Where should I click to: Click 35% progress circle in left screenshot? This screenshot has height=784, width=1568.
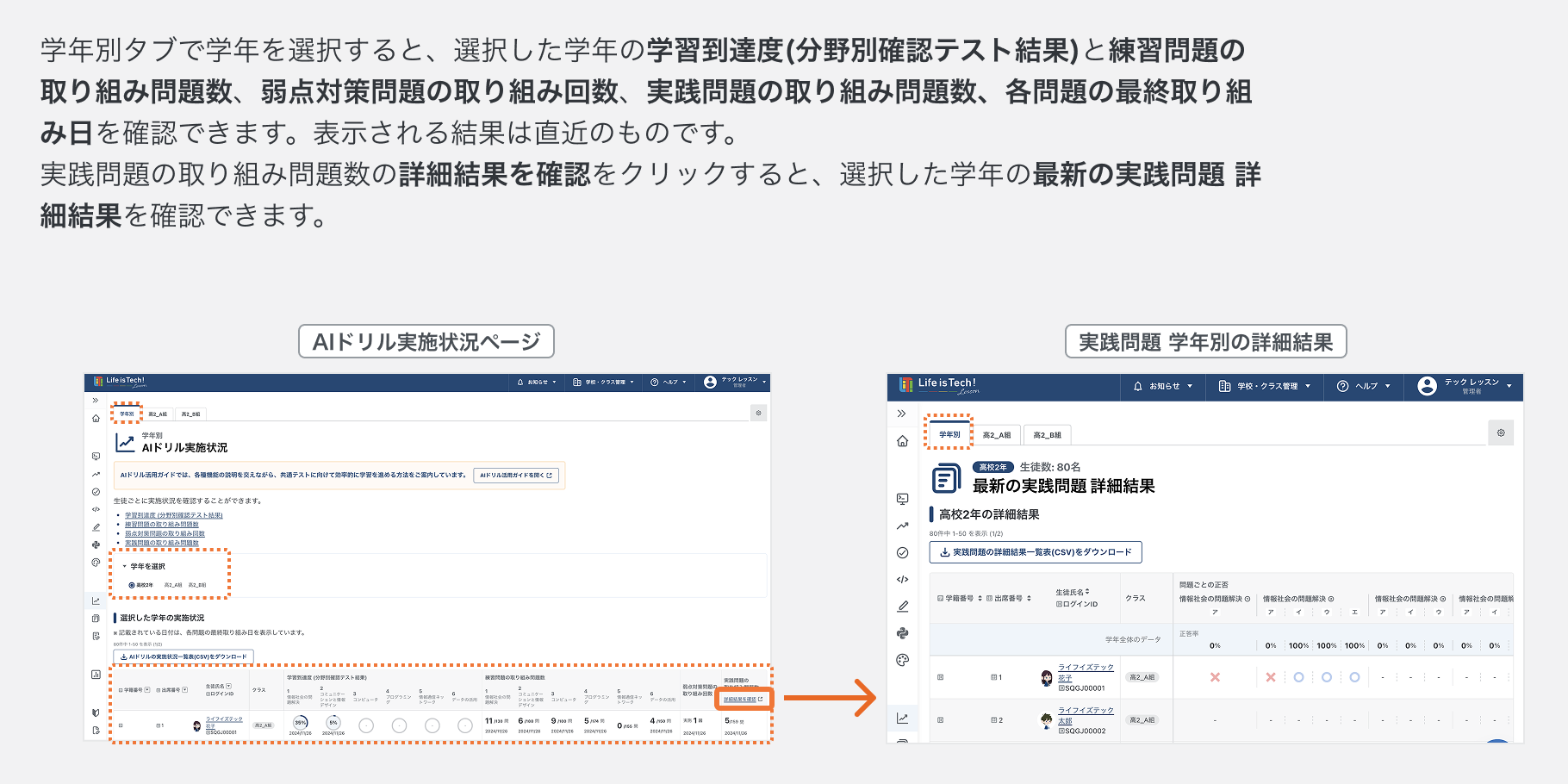pyautogui.click(x=300, y=723)
